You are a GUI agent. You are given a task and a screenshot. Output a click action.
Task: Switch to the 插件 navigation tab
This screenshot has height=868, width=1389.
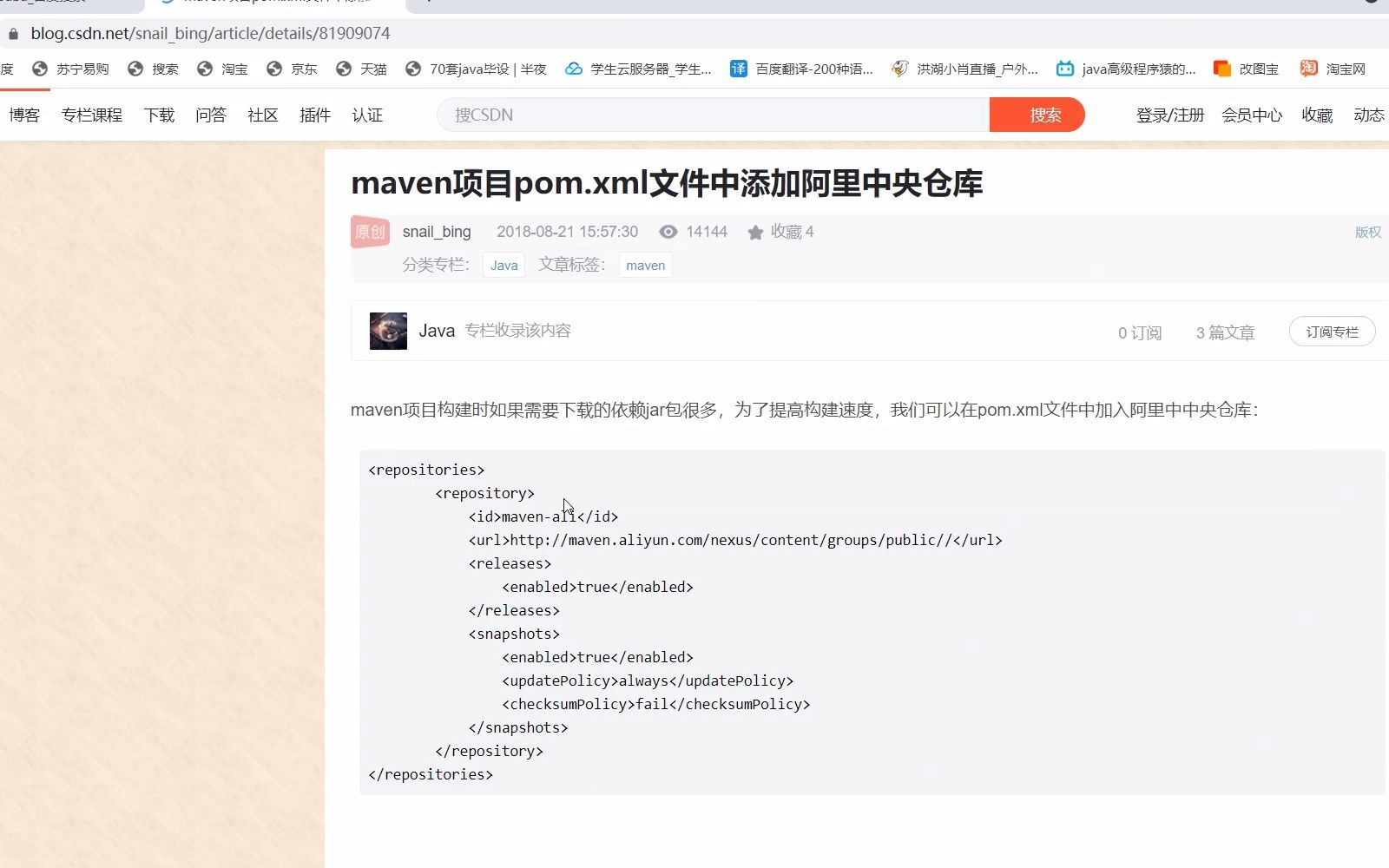(314, 115)
